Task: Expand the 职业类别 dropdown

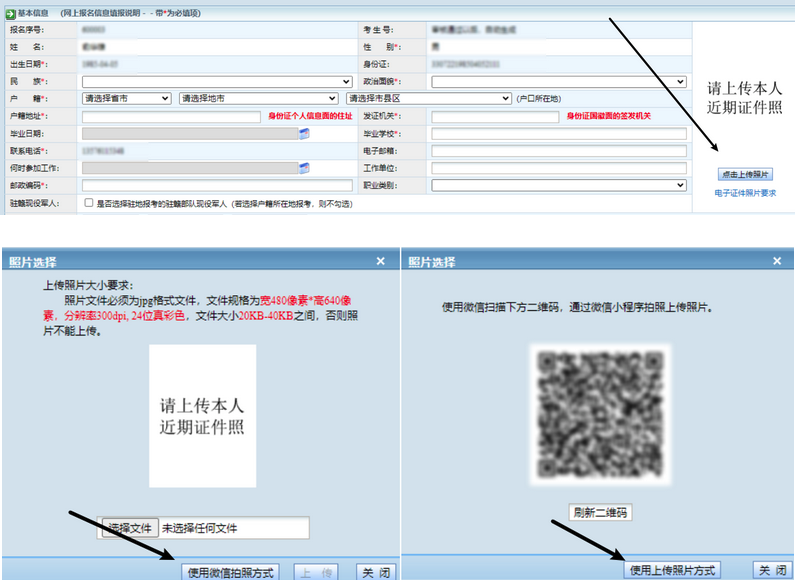Action: tap(559, 185)
